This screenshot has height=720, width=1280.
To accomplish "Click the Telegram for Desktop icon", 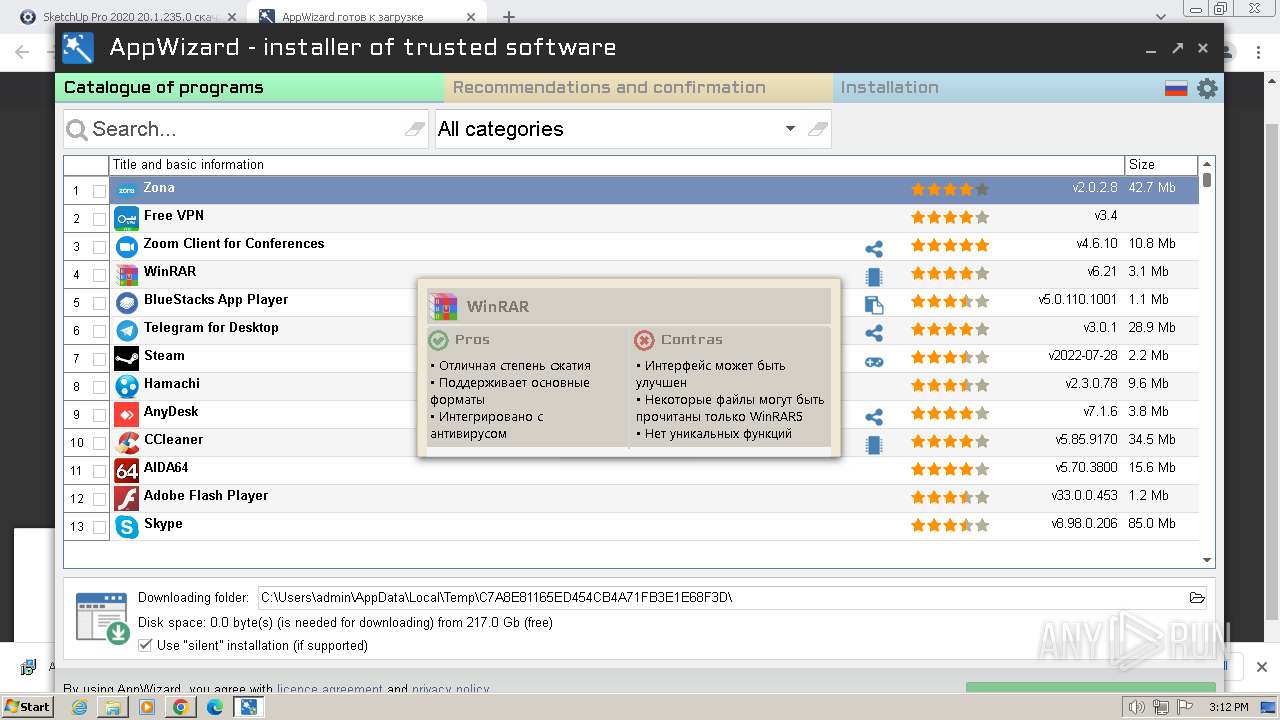I will click(127, 330).
